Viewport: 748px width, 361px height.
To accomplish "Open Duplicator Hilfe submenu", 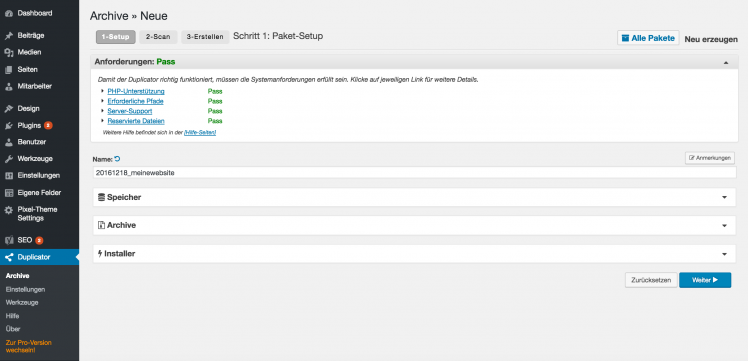I will (x=12, y=316).
